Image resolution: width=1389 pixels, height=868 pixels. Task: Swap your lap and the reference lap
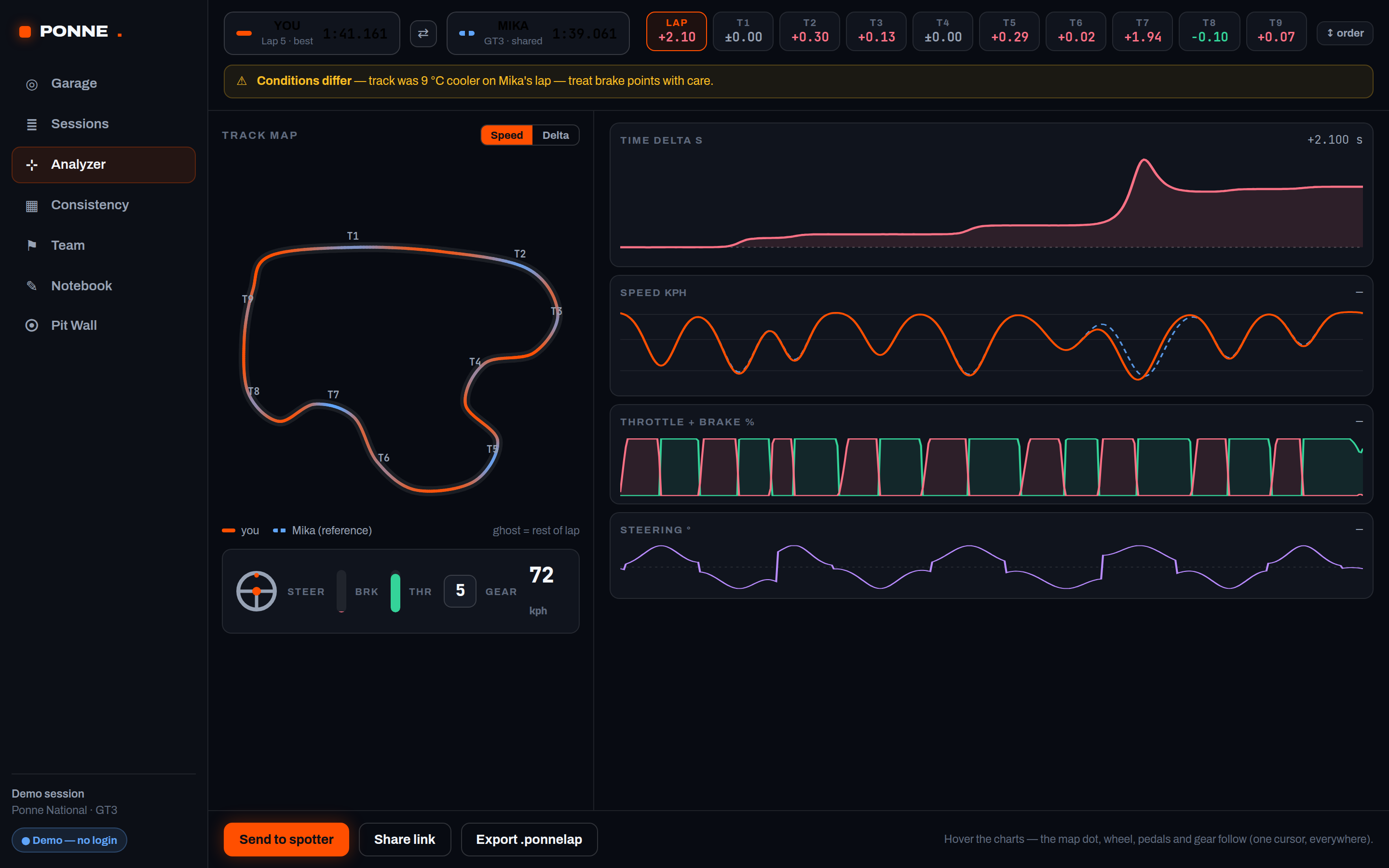click(423, 33)
